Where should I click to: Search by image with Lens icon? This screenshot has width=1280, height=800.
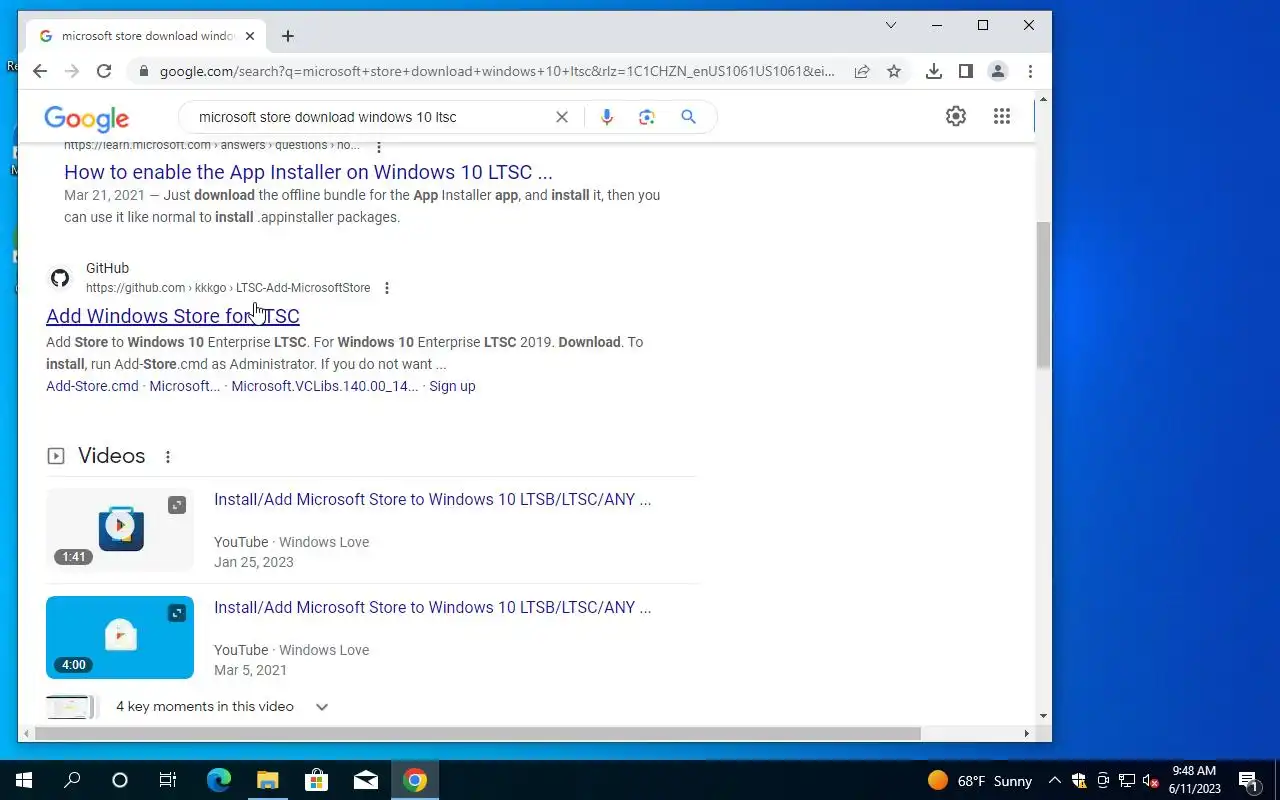pos(647,117)
